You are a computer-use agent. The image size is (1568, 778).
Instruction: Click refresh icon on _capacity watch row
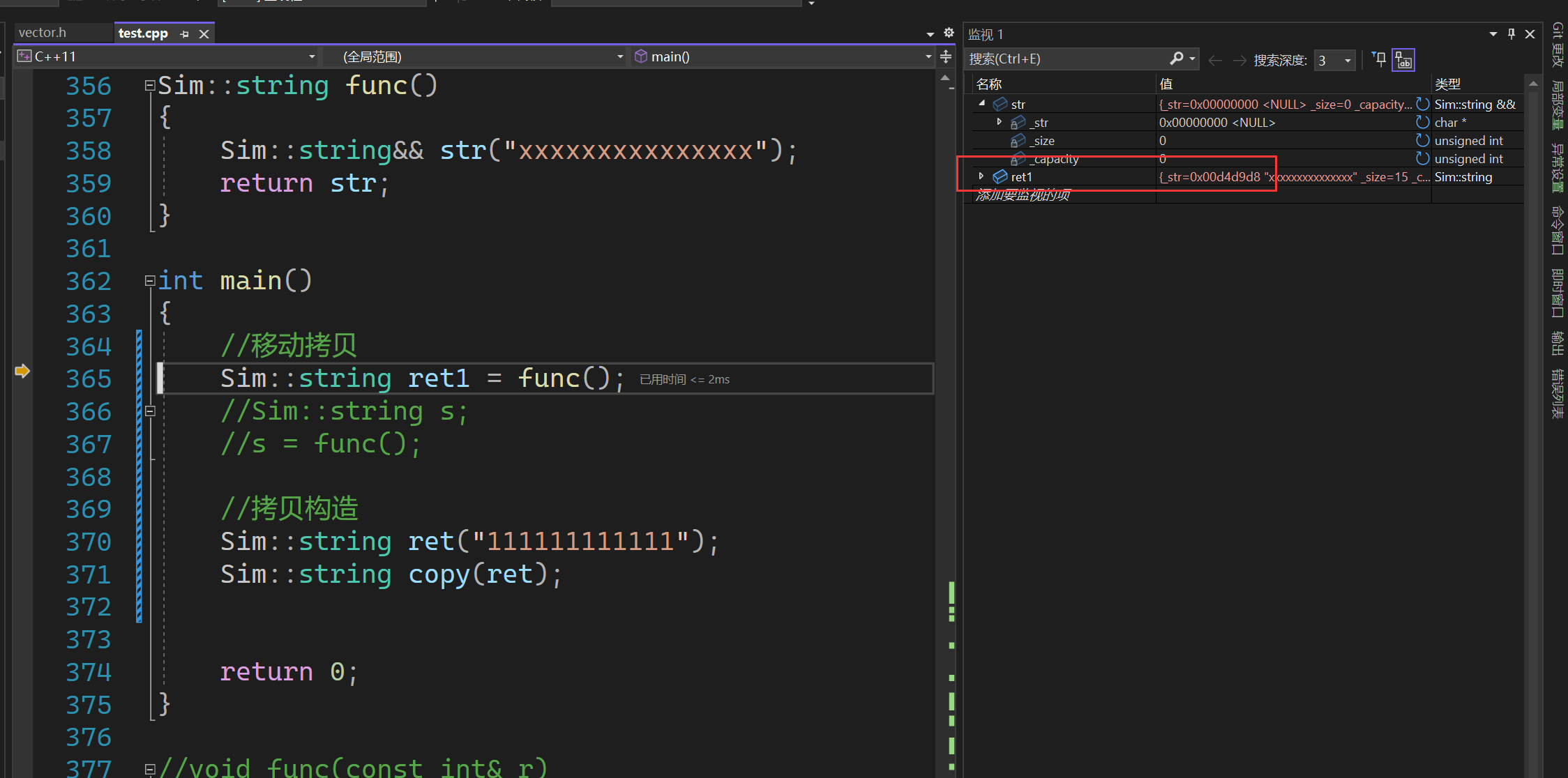pyautogui.click(x=1423, y=158)
